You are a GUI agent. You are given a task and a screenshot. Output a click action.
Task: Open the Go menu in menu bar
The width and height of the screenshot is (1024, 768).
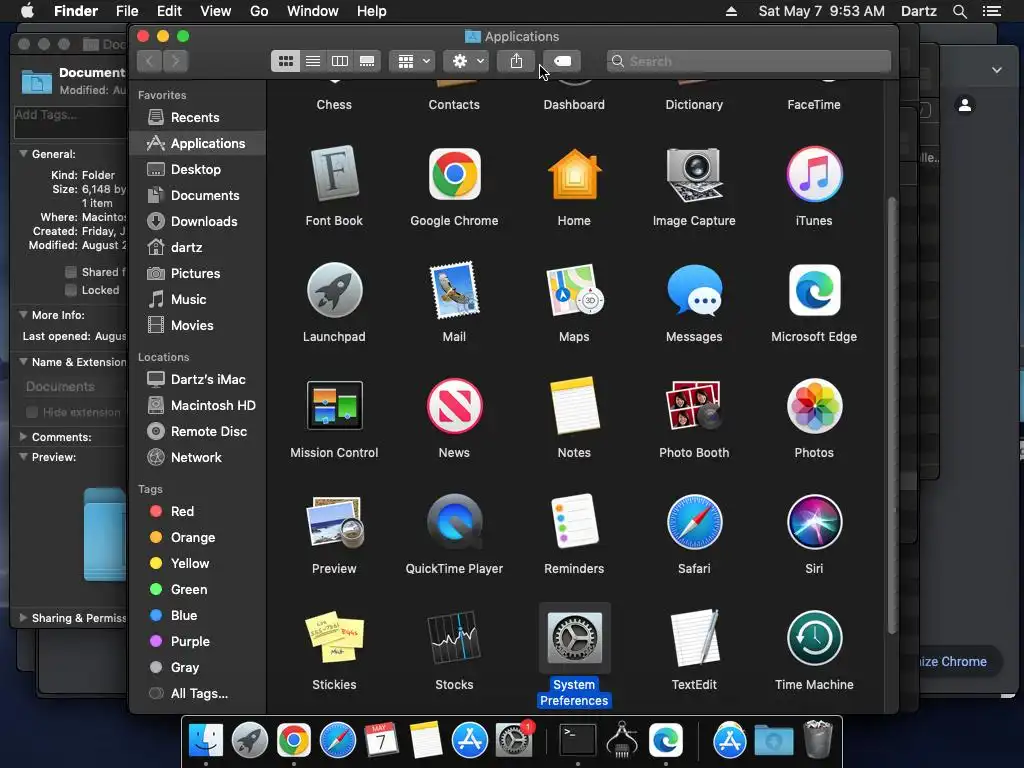(259, 11)
